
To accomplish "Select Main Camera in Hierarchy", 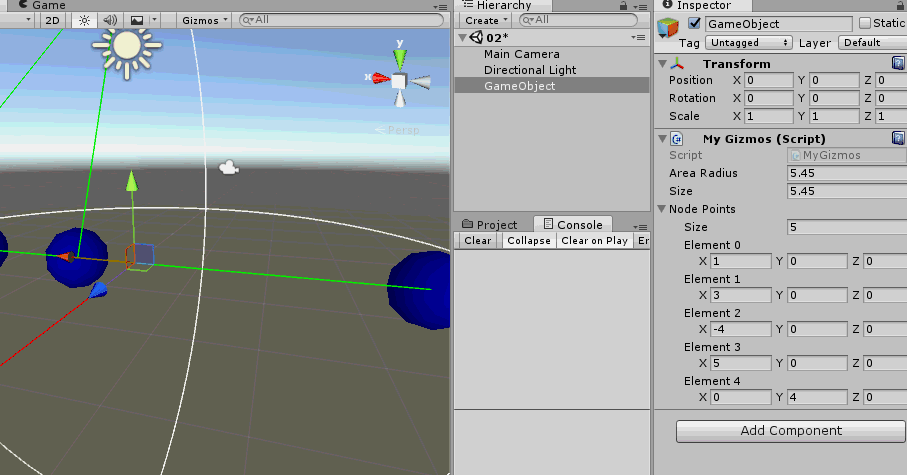I will [x=522, y=54].
